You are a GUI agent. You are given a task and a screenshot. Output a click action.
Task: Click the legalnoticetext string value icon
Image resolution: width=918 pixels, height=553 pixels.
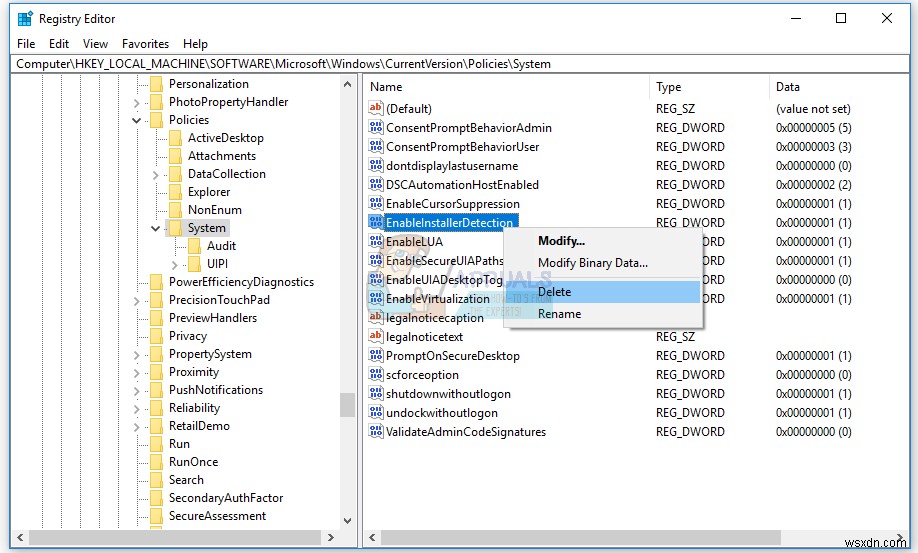click(x=375, y=336)
